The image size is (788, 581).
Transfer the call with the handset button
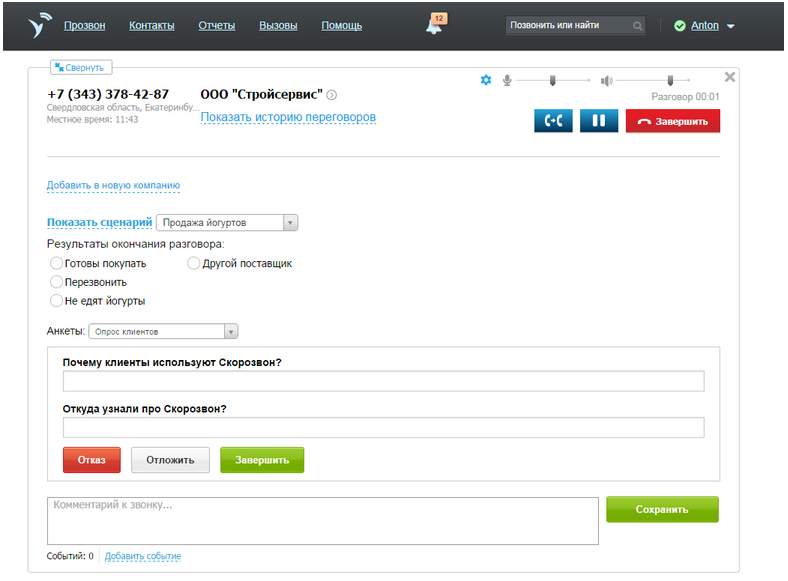[x=553, y=121]
